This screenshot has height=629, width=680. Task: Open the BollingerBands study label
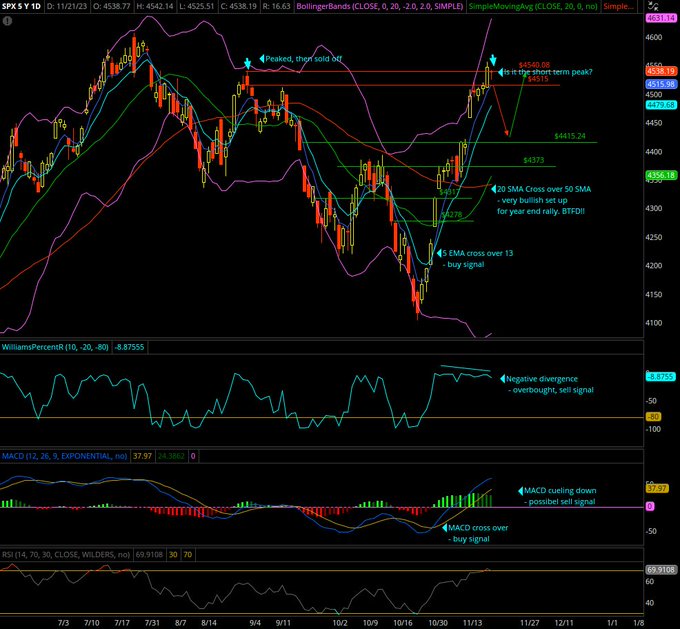[x=379, y=7]
